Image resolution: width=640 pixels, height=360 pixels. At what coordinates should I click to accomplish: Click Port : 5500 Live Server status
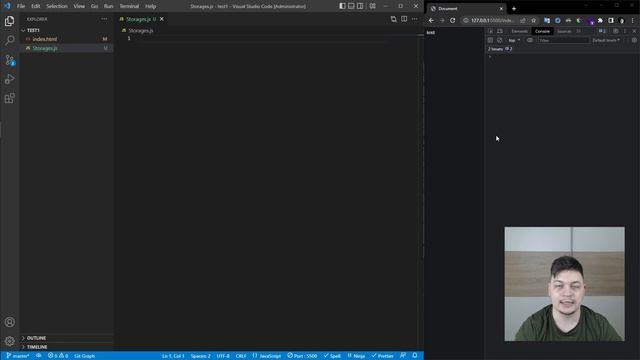[302, 356]
